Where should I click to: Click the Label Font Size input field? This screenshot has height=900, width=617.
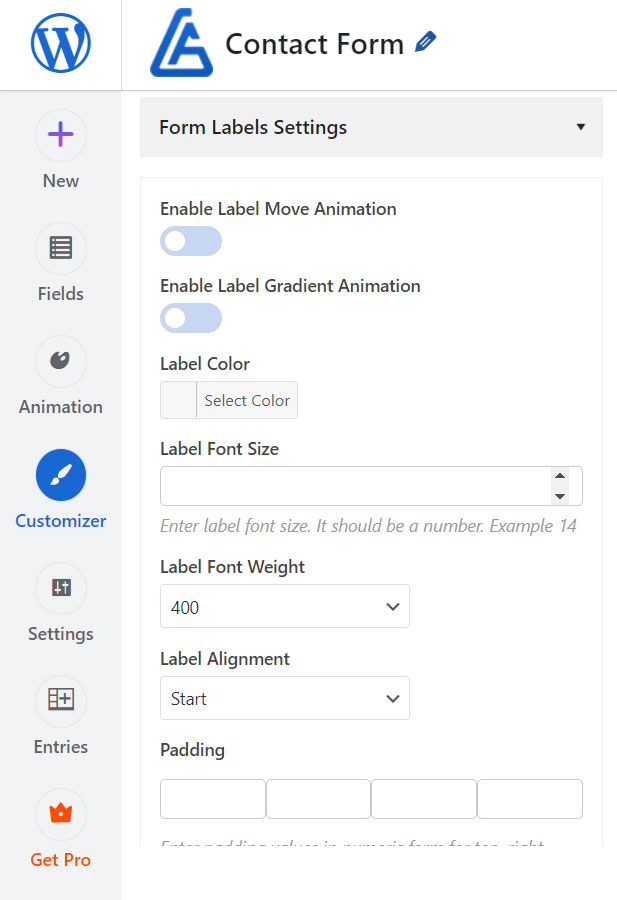355,486
